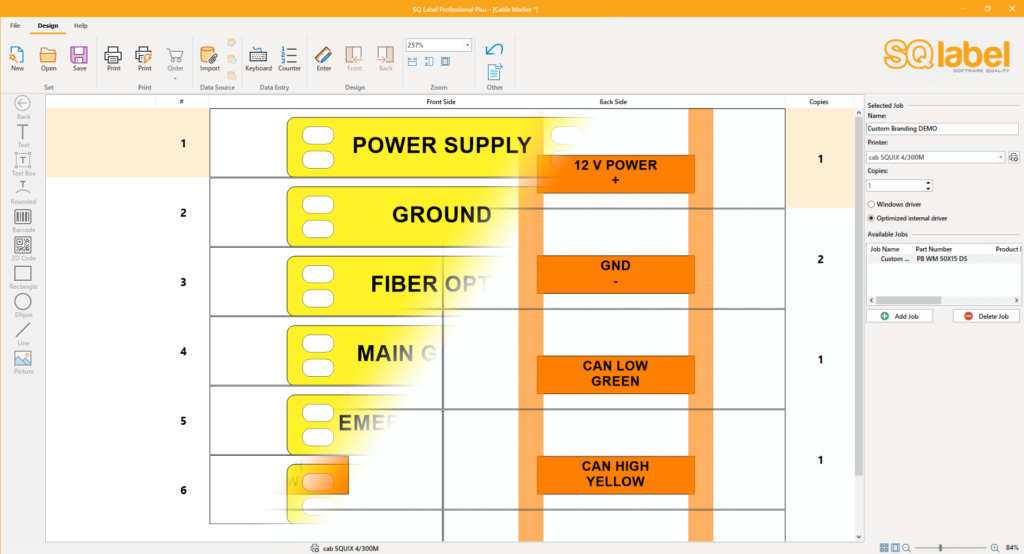This screenshot has height=554, width=1024.
Task: Open the Import data source tool
Action: click(x=209, y=58)
